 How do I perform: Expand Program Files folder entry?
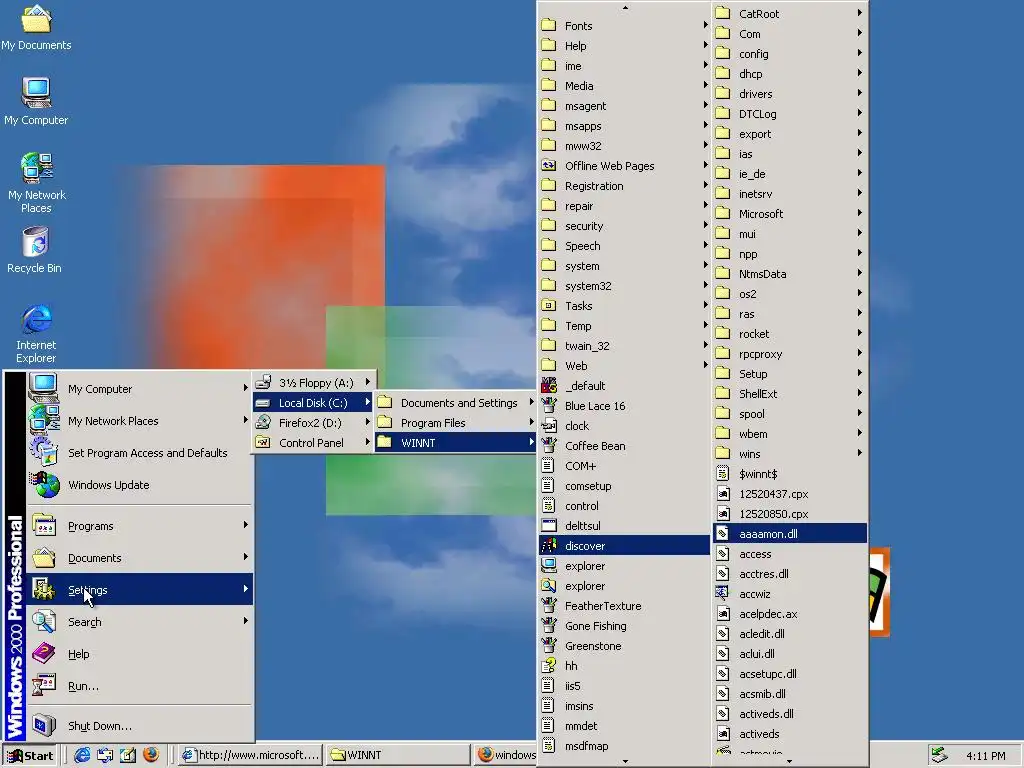(x=456, y=423)
